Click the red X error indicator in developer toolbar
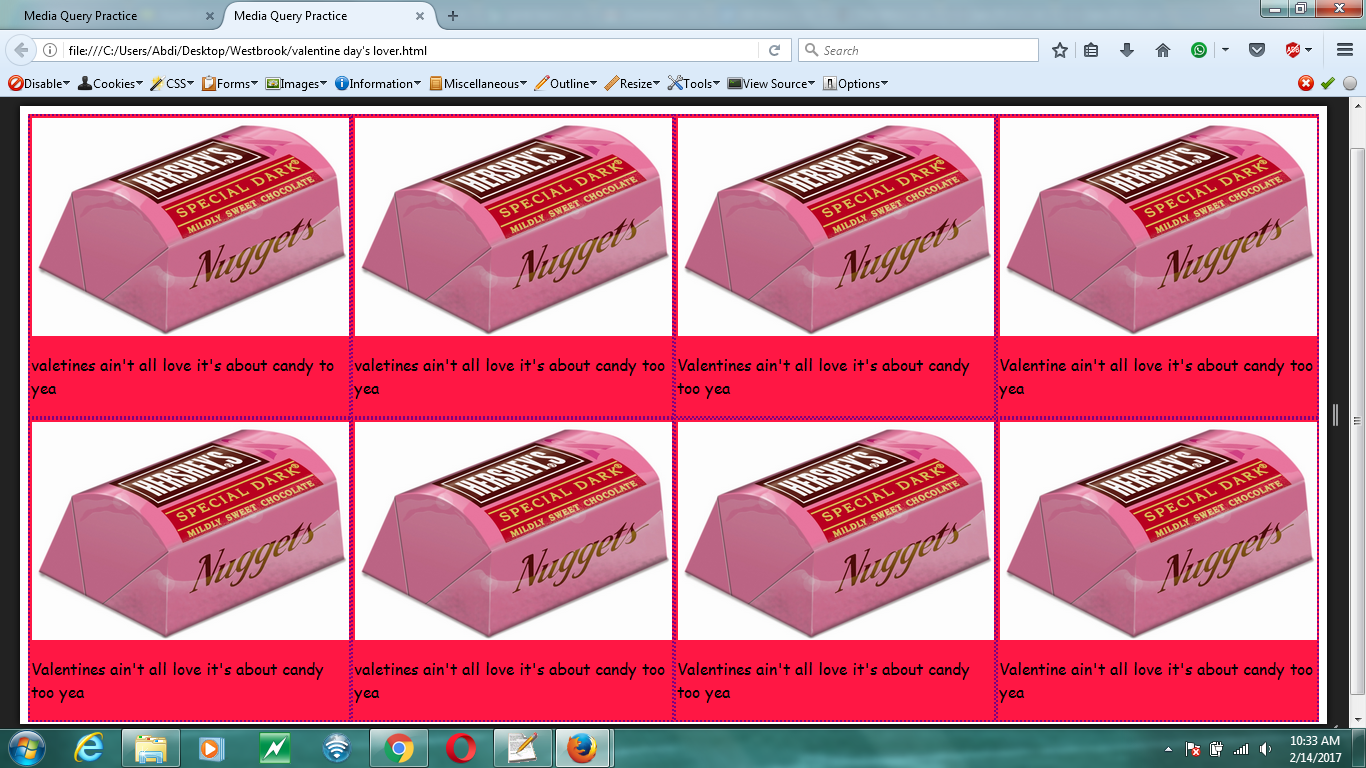This screenshot has width=1366, height=768. (x=1306, y=84)
